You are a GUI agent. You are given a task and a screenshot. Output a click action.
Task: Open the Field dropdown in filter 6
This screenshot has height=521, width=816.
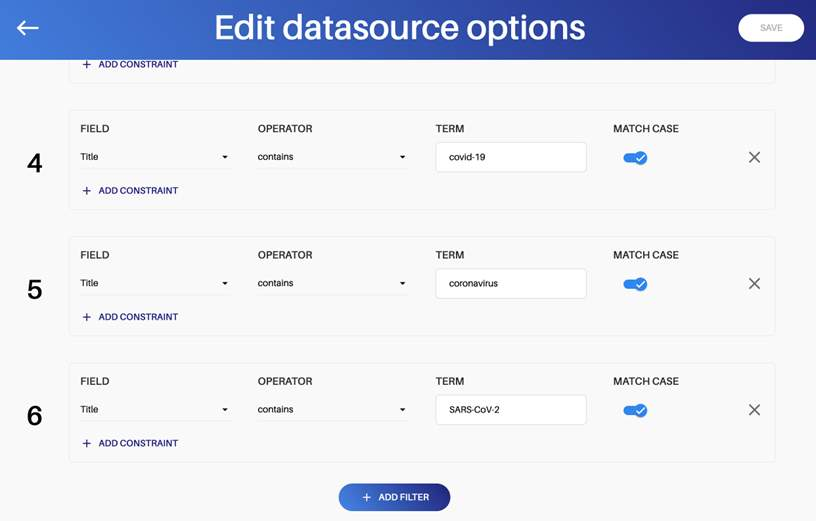[x=154, y=410]
